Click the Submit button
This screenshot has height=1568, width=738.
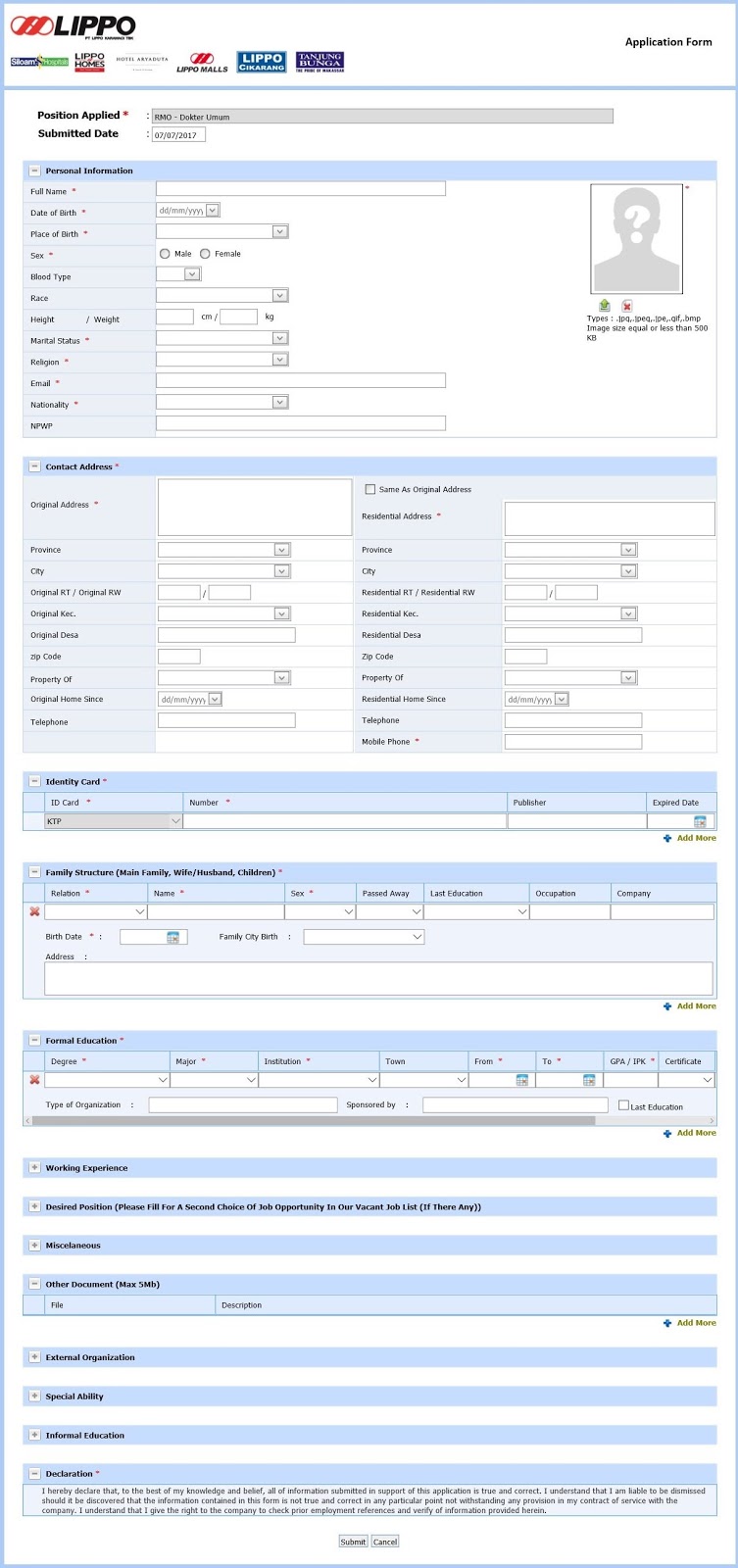(353, 1542)
